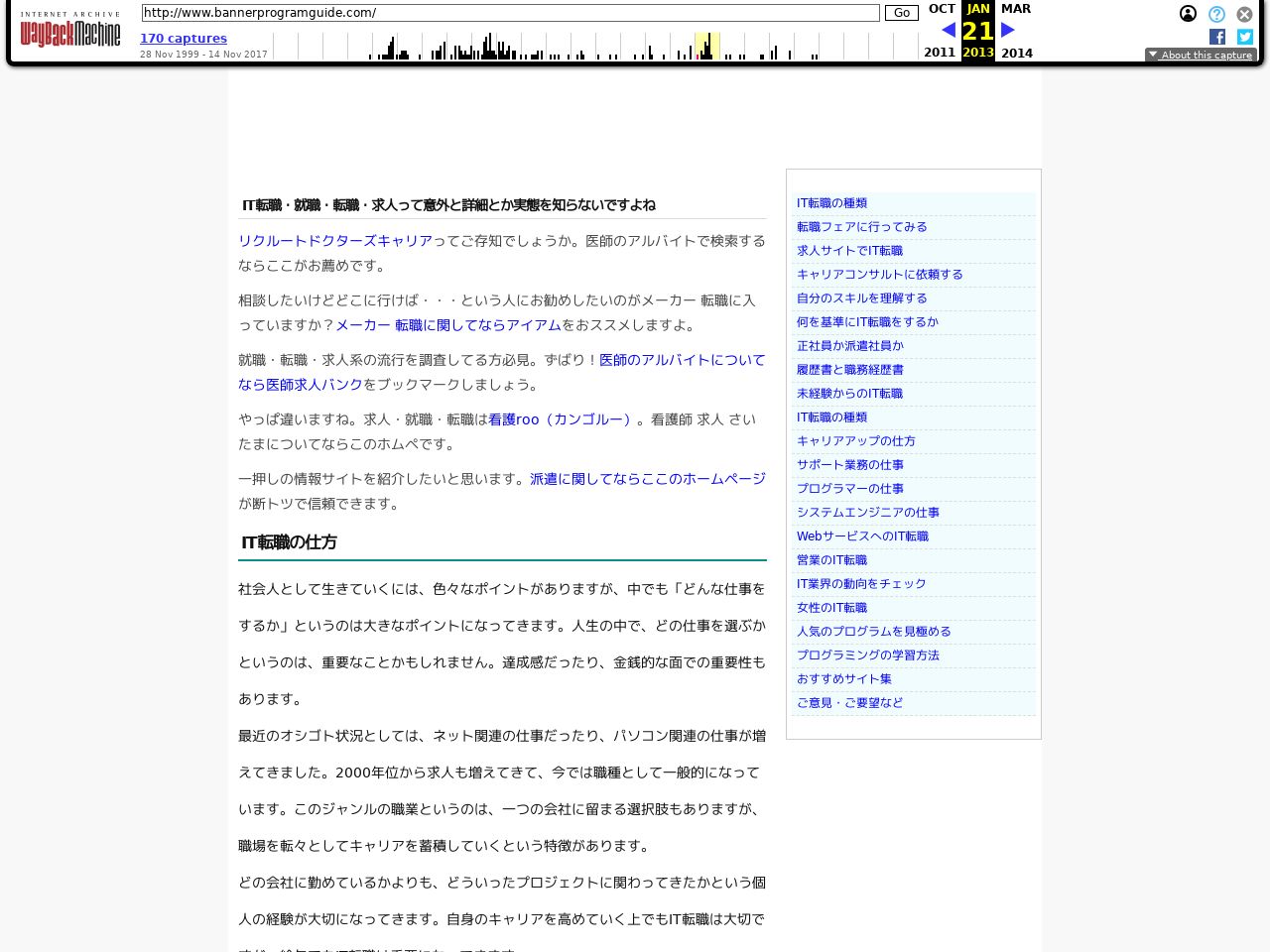Advance to the next capture with the right arrow
The width and height of the screenshot is (1270, 952).
pos(1007,30)
